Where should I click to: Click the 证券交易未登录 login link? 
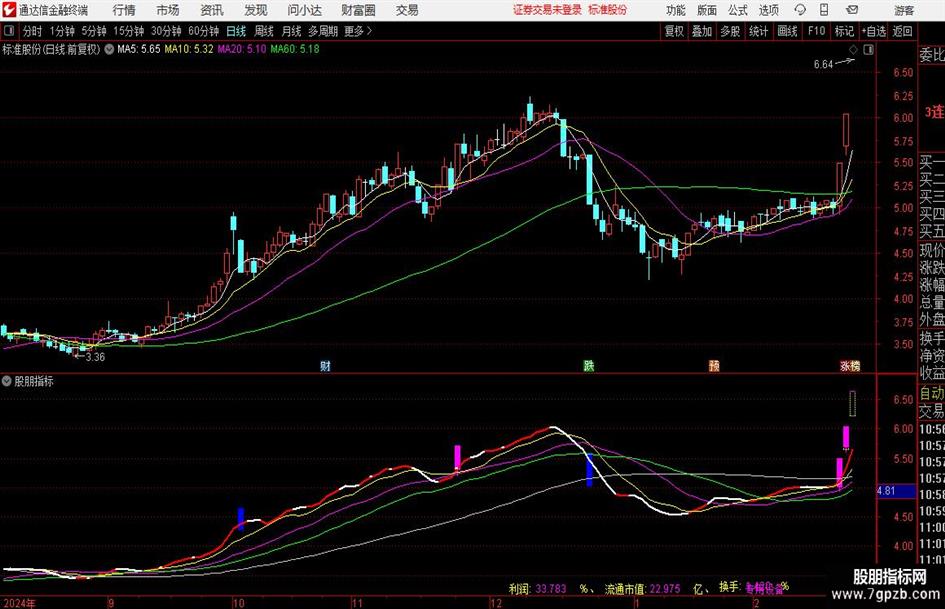pyautogui.click(x=547, y=10)
